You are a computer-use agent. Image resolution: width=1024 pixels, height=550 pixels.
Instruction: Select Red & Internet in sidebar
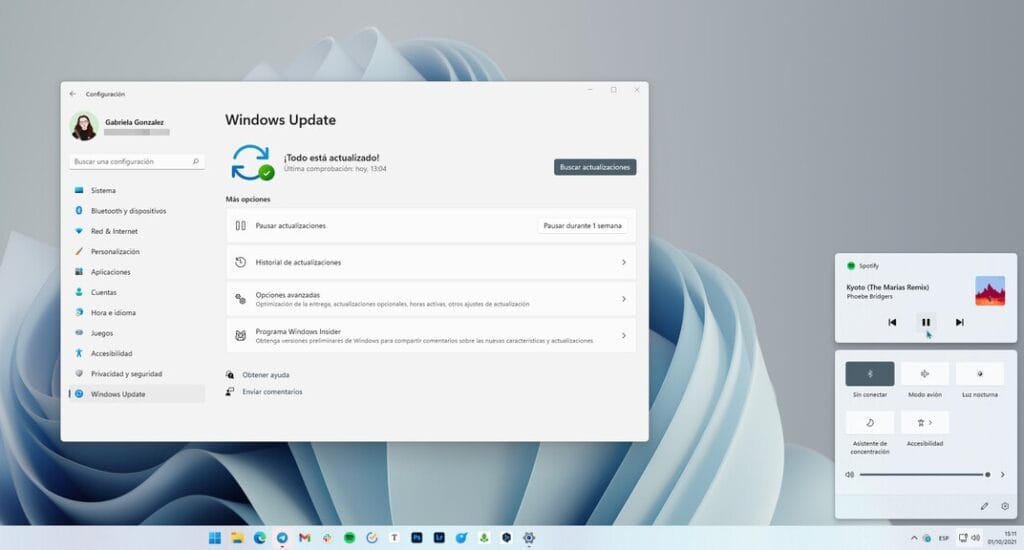pyautogui.click(x=114, y=231)
